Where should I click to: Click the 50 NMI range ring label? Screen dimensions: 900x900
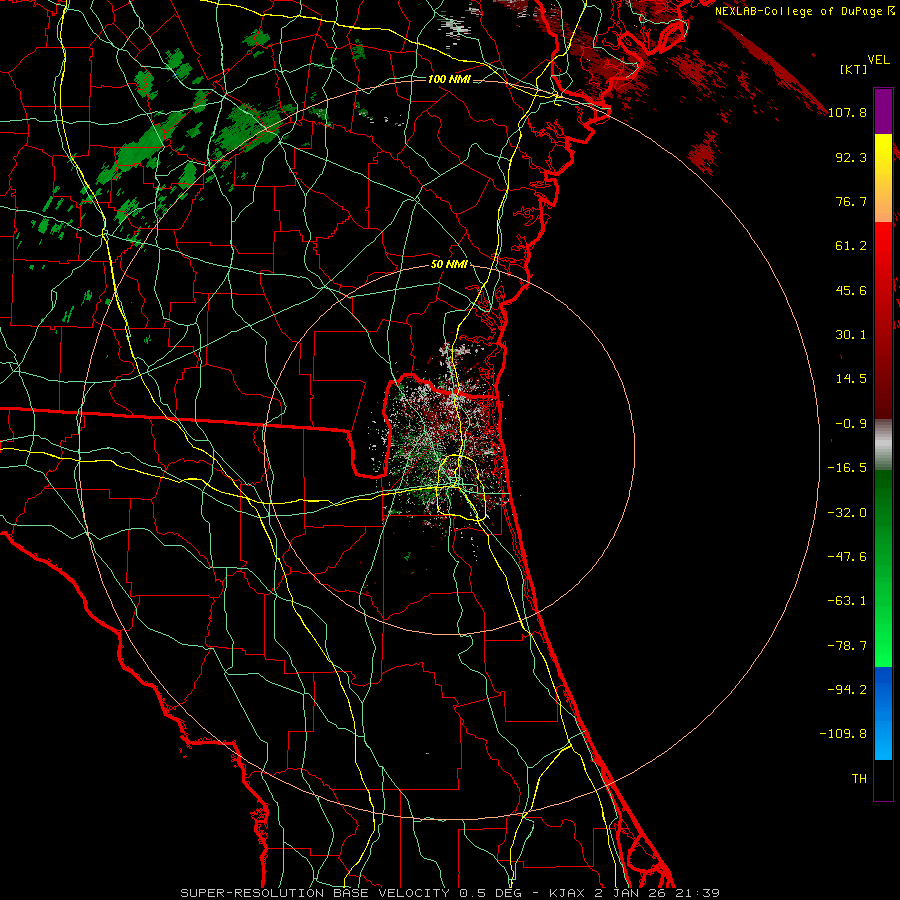click(449, 264)
